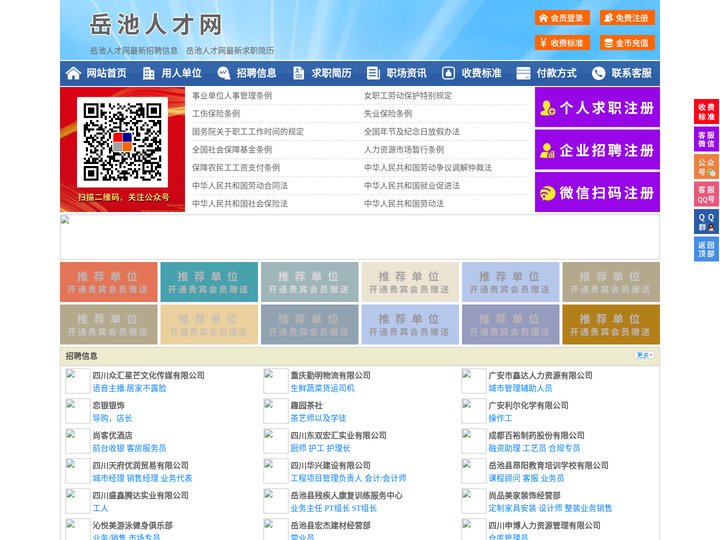
Task: Open company 四川众汇星芒文化传媒有限公司
Action: coord(148,375)
